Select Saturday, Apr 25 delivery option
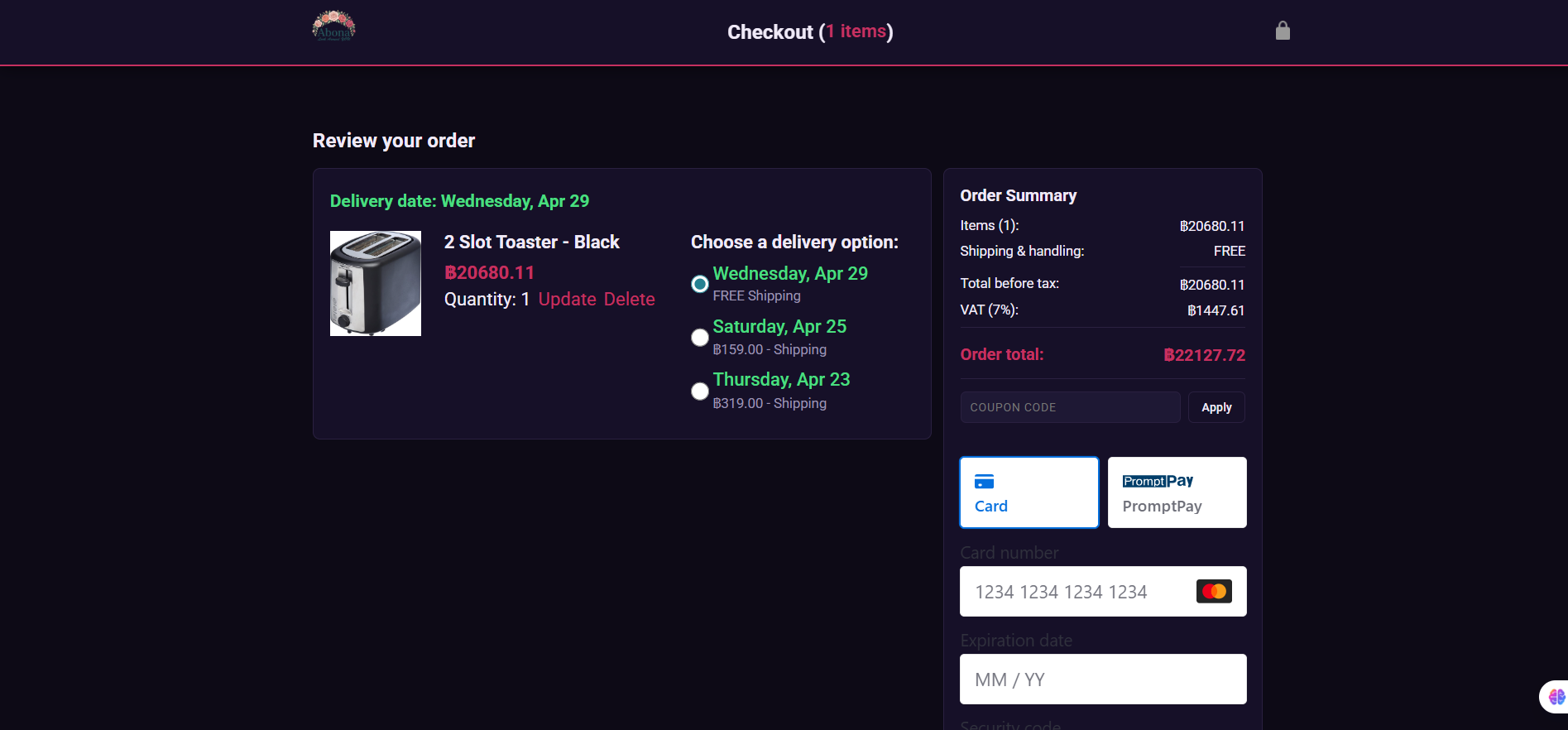This screenshot has width=1568, height=730. click(700, 338)
